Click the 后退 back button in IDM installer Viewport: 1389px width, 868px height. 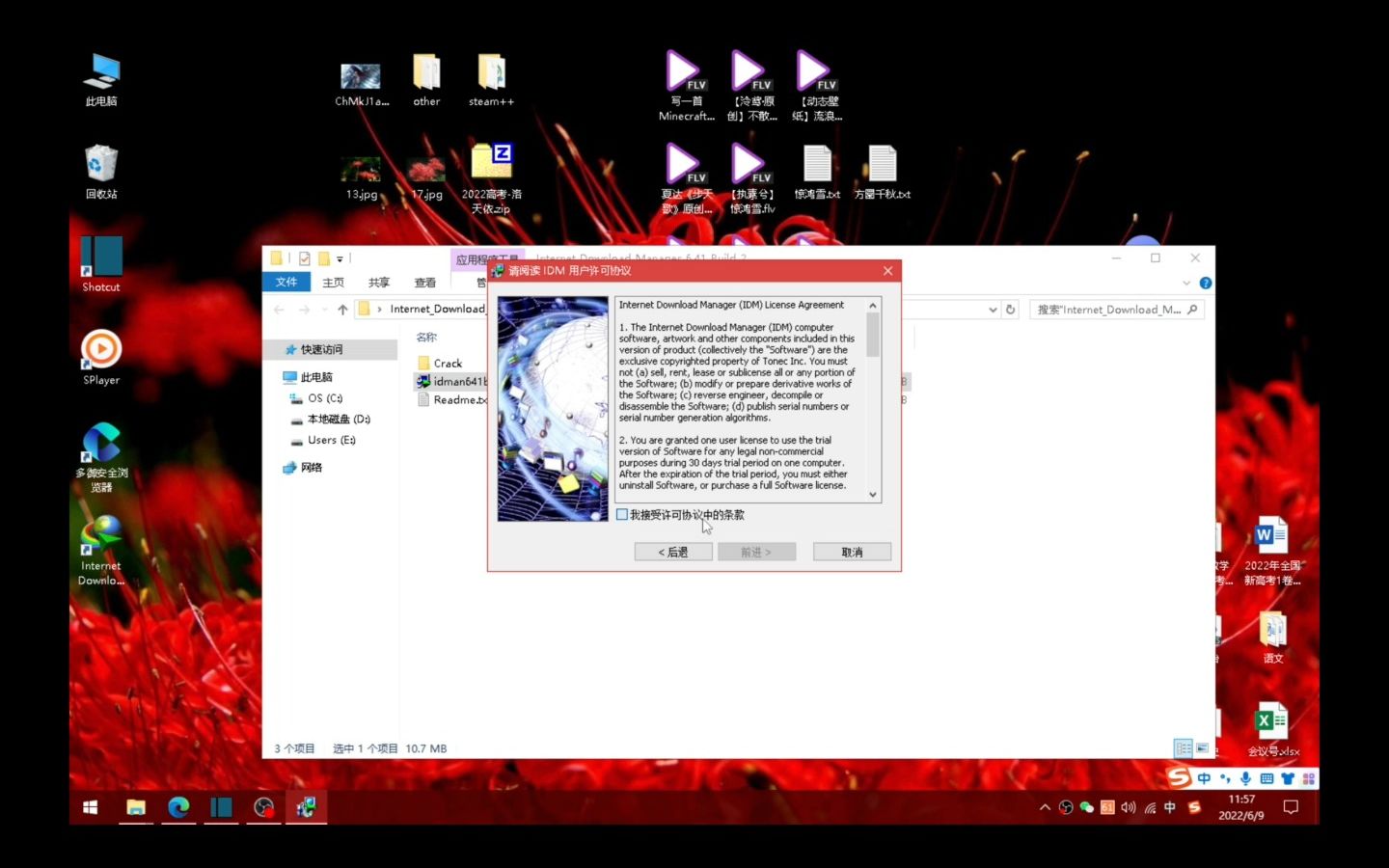[673, 552]
